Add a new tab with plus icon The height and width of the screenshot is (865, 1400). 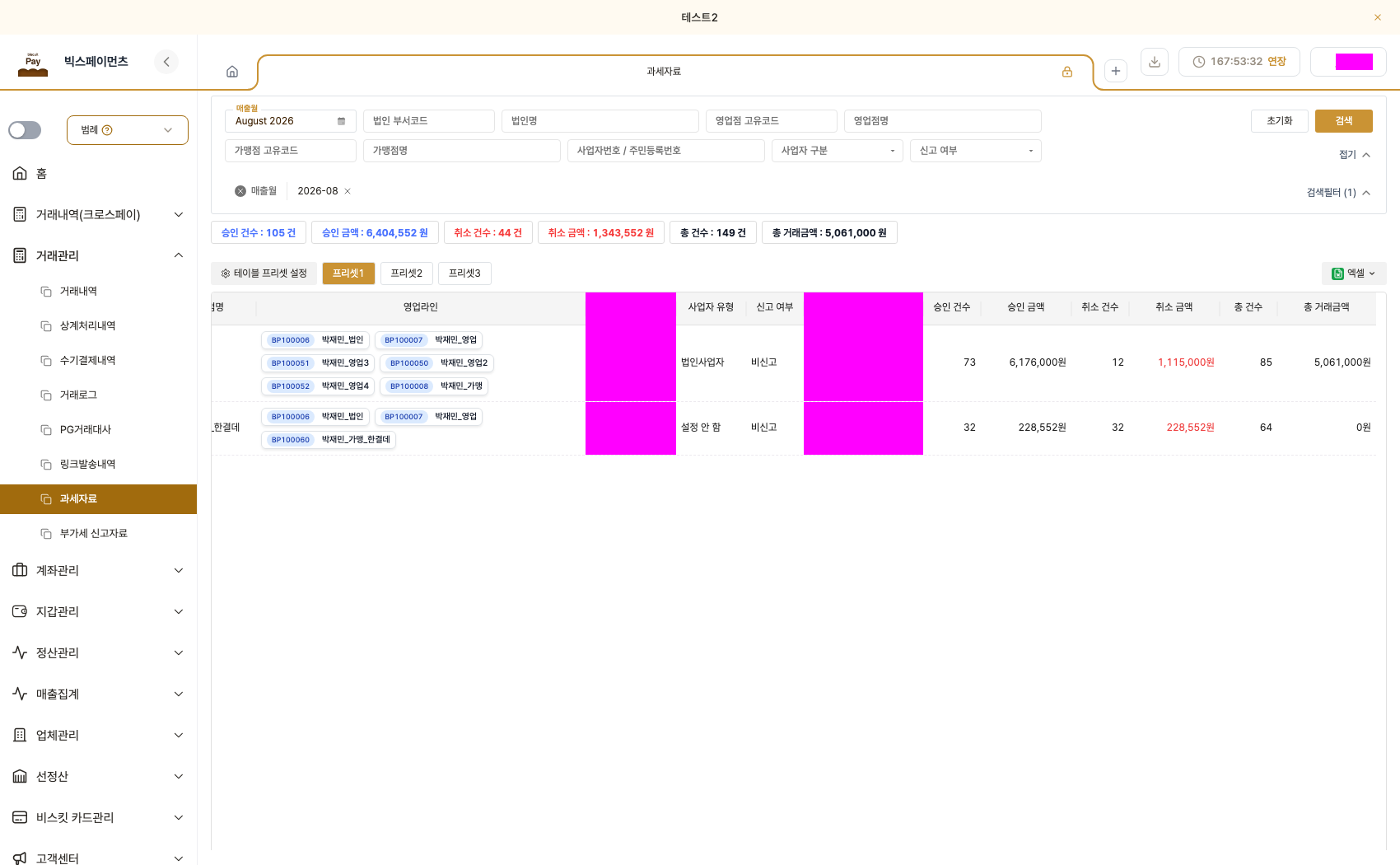pyautogui.click(x=1115, y=71)
